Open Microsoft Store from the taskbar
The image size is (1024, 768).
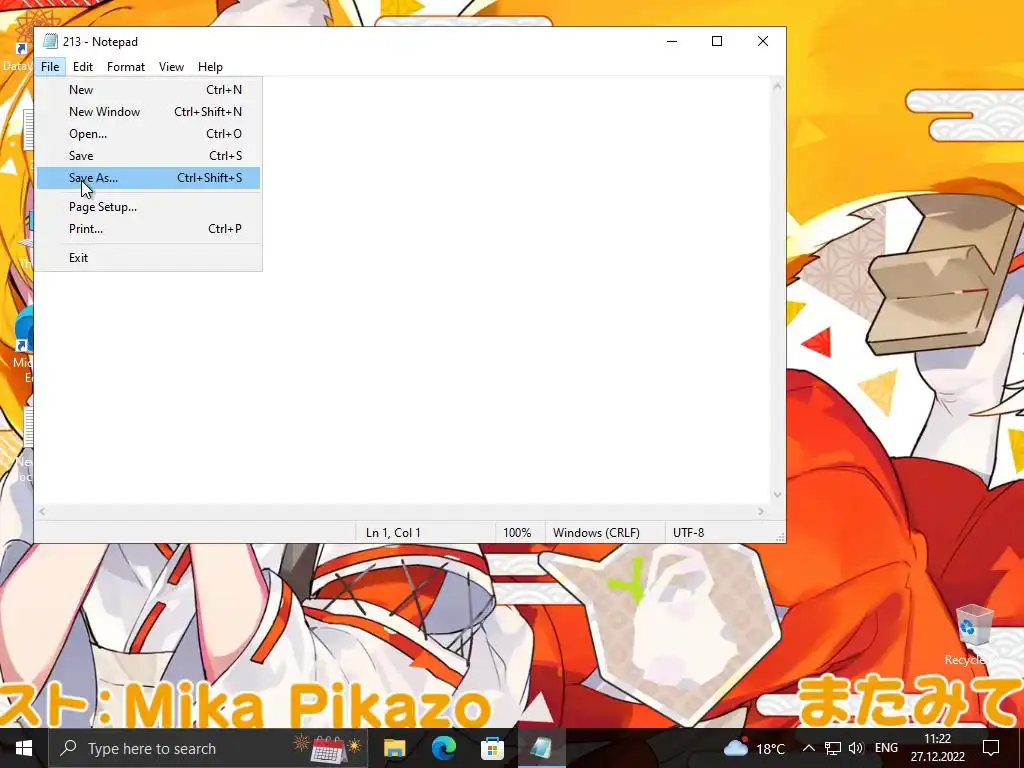(x=492, y=748)
